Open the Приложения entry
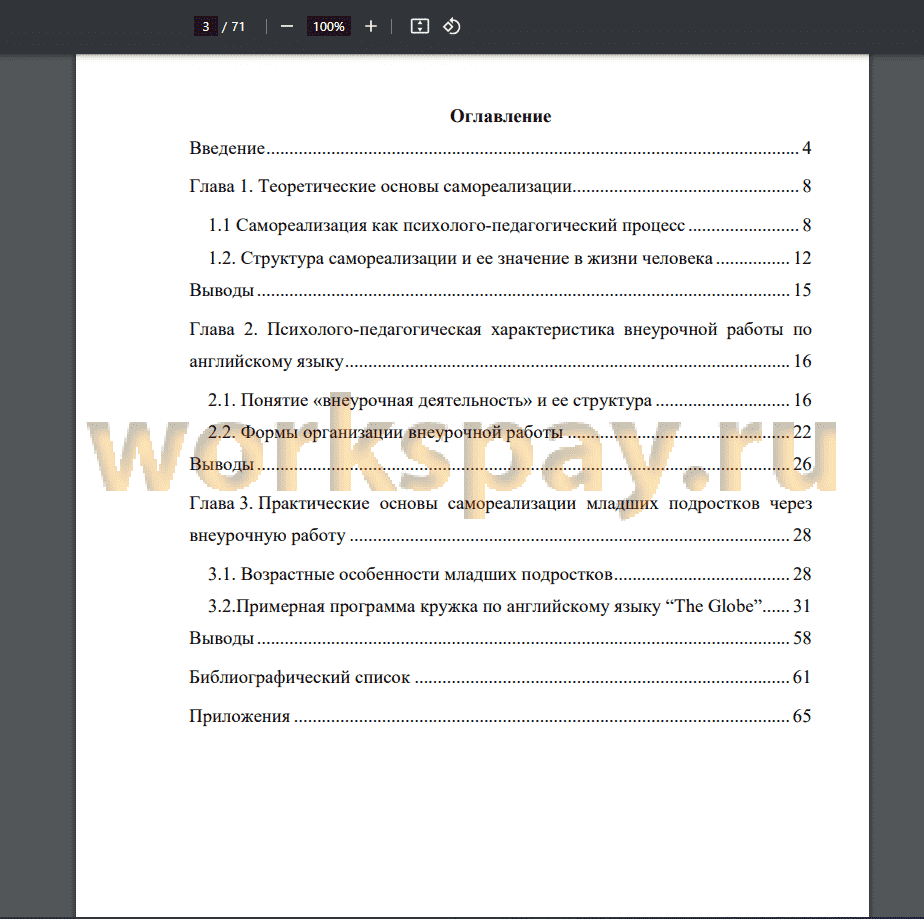The image size is (924, 919). 500,716
